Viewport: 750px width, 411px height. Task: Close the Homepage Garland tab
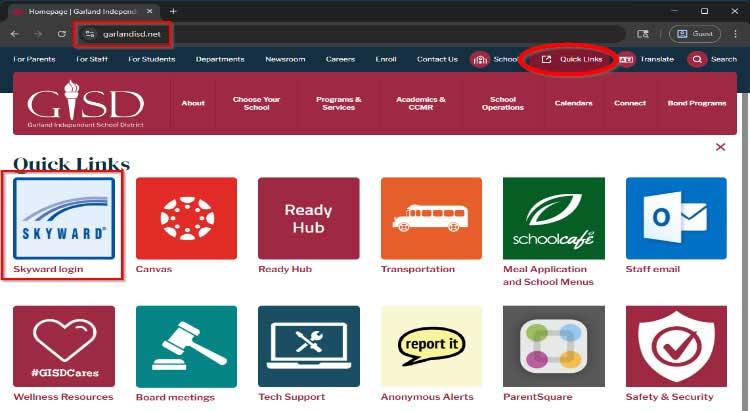coord(150,11)
